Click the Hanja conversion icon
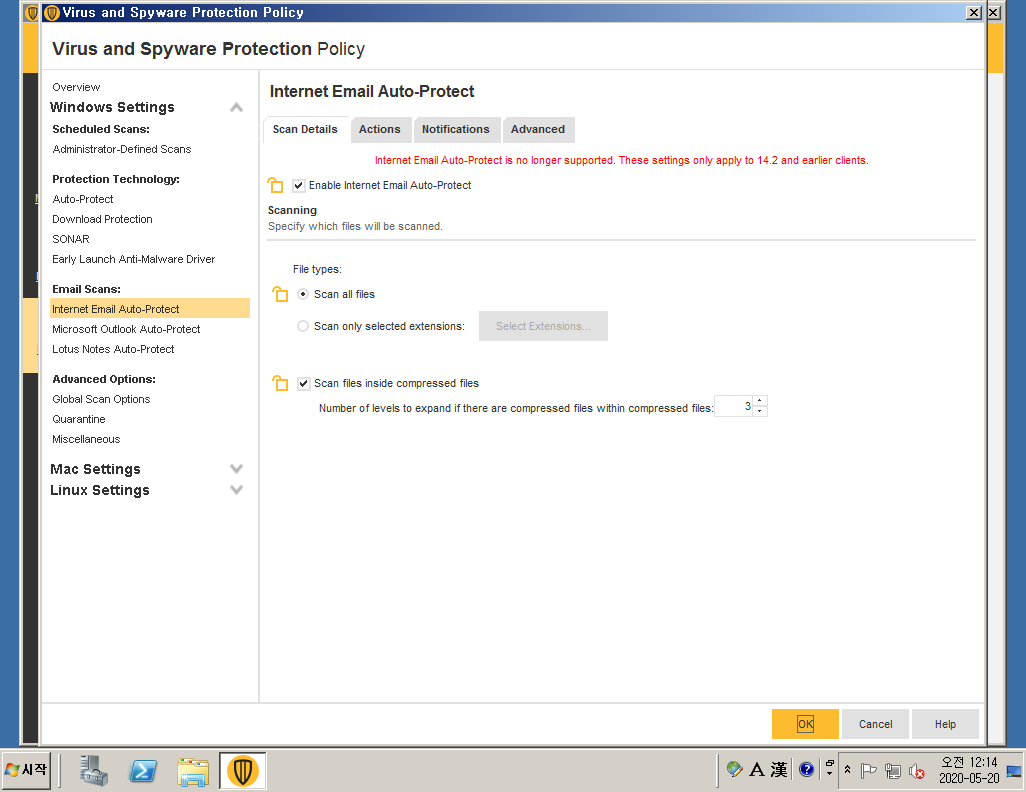Screen dimensions: 1026x792 tap(779, 769)
